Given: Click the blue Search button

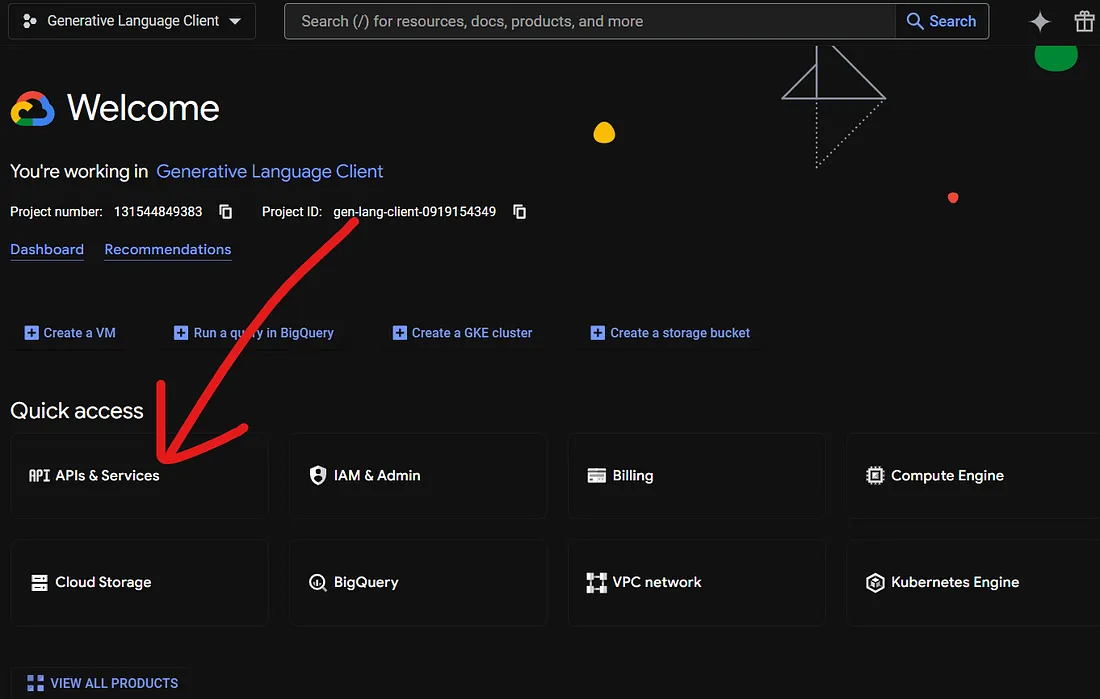Looking at the screenshot, I should point(942,21).
